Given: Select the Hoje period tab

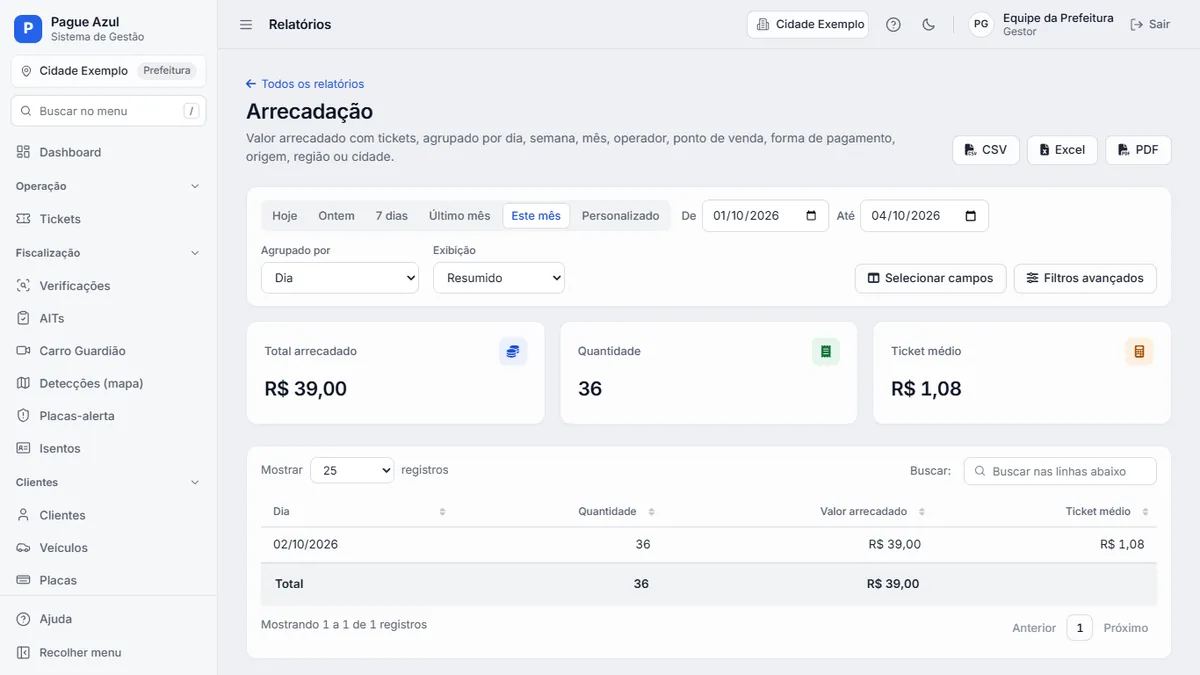Looking at the screenshot, I should coord(285,216).
